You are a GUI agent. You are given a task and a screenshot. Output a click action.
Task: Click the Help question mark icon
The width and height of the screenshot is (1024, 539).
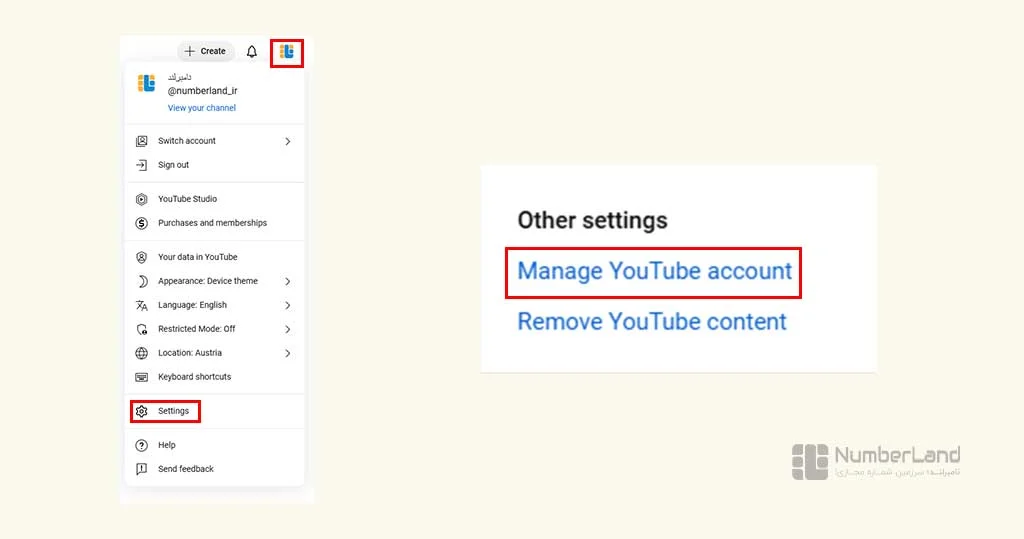pyautogui.click(x=141, y=446)
